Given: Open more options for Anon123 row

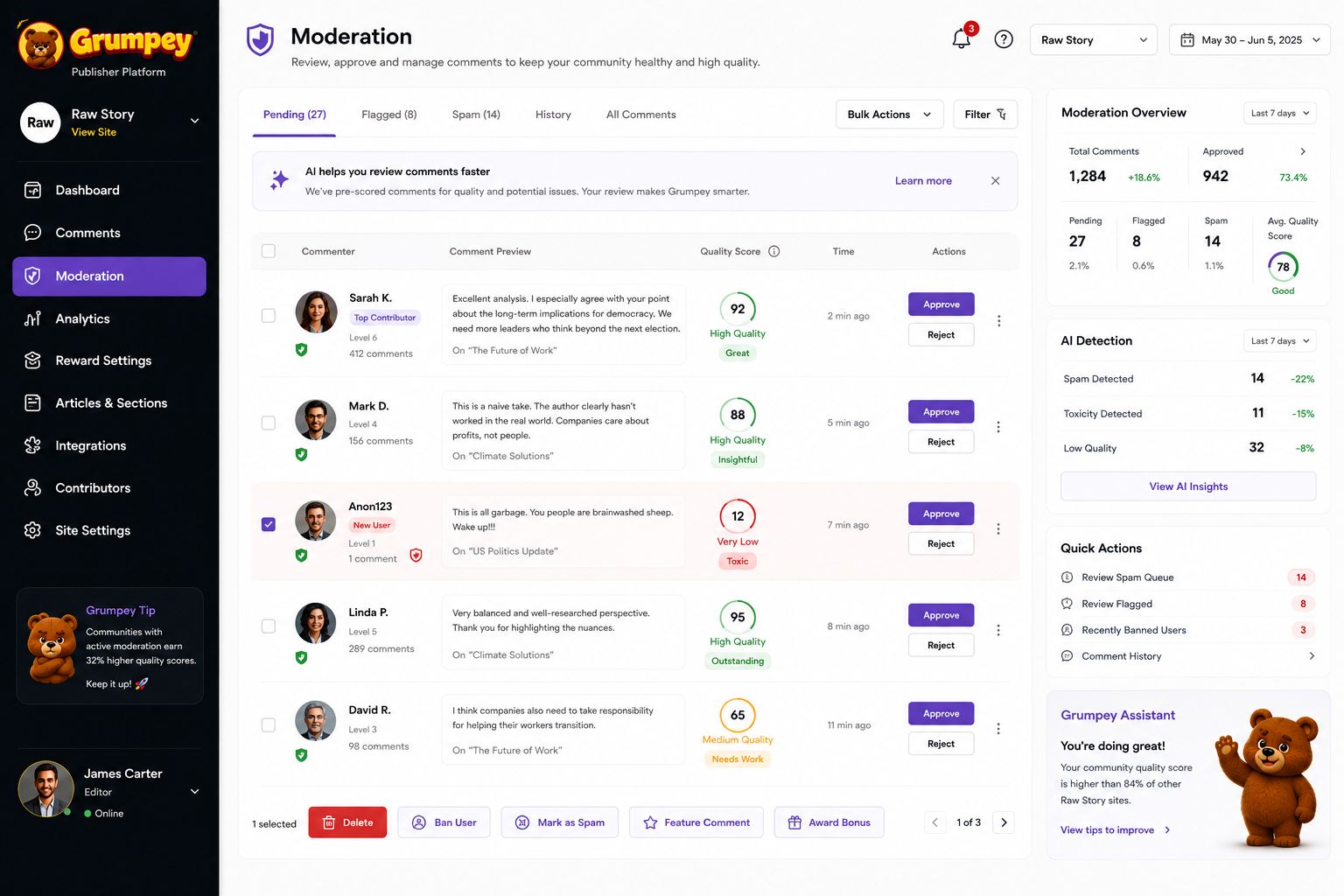Looking at the screenshot, I should (x=998, y=528).
